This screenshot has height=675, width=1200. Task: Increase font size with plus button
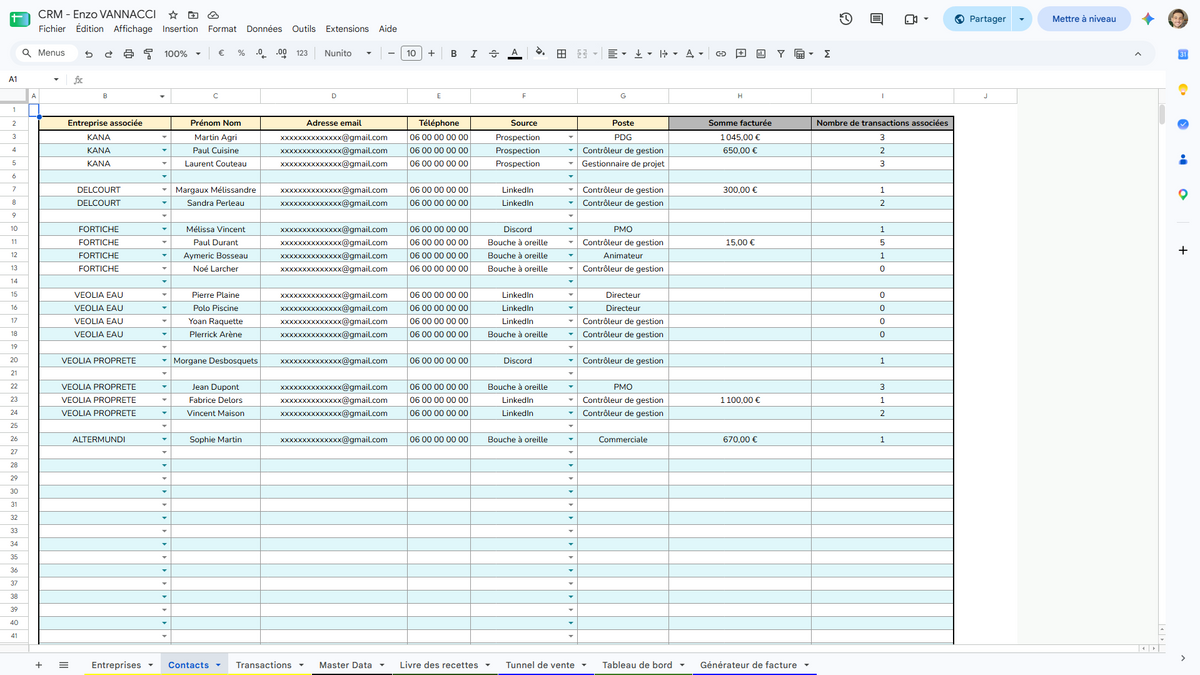click(431, 54)
